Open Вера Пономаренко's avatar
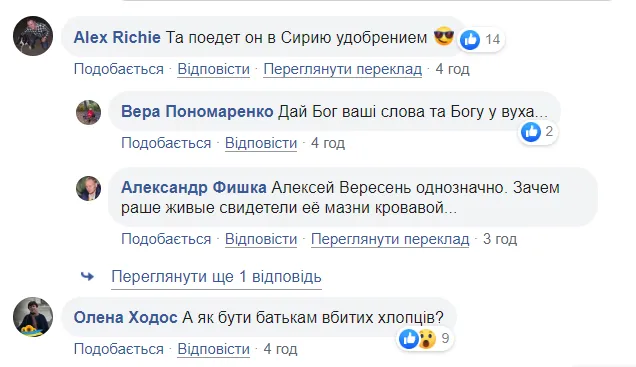 tap(88, 112)
